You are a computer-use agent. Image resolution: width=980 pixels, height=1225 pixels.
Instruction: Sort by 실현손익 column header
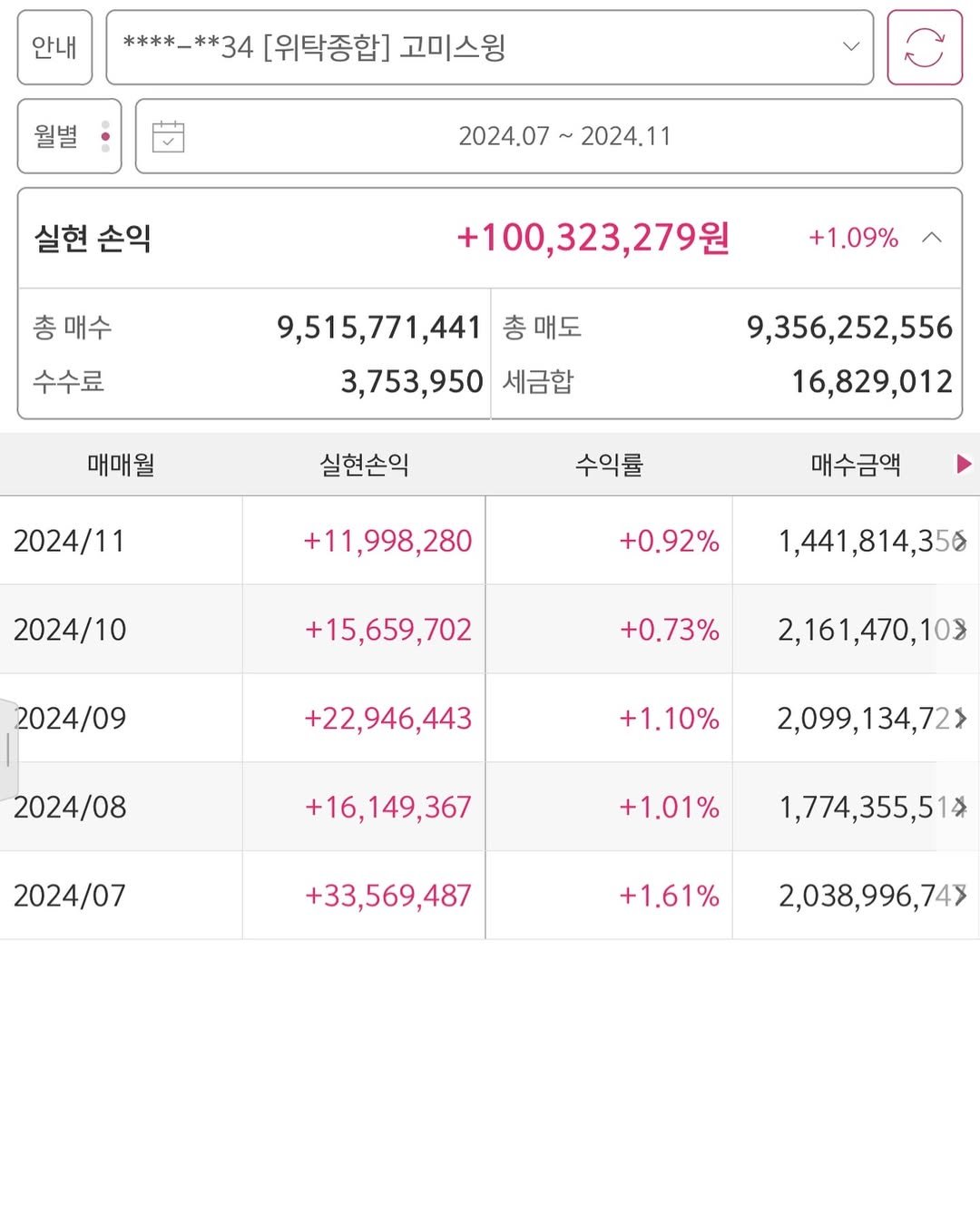coord(364,465)
